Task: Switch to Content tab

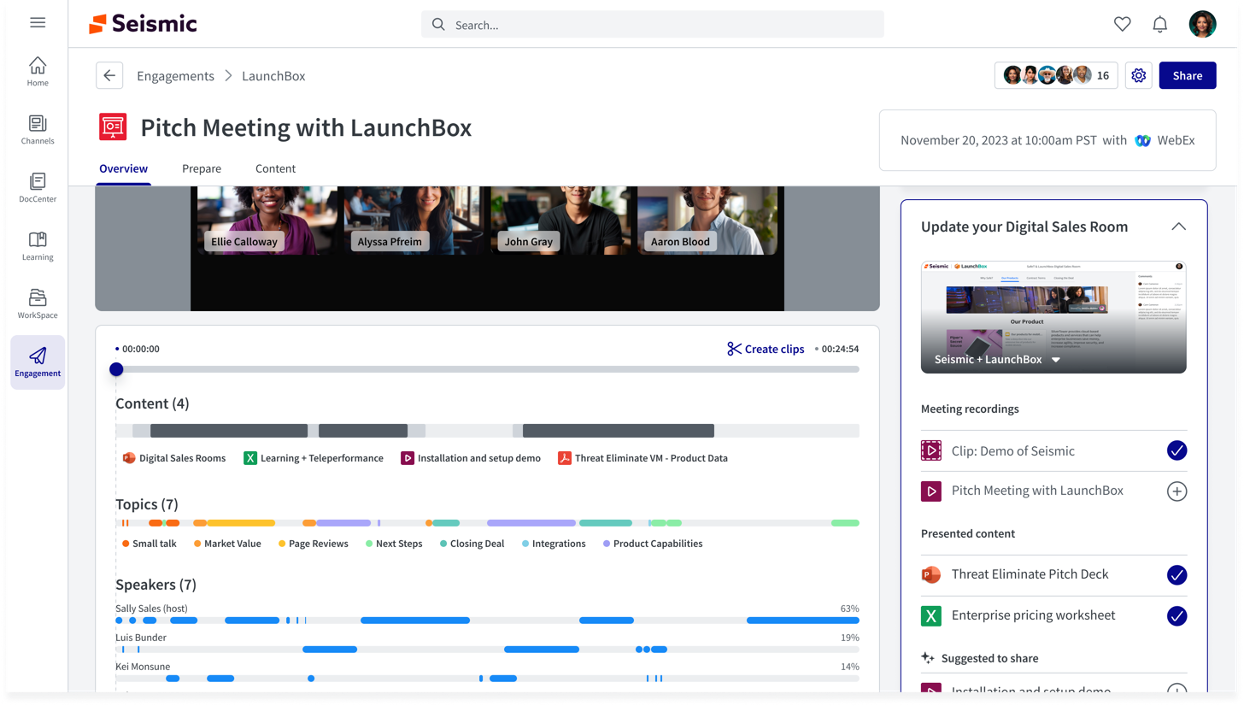Action: (275, 169)
